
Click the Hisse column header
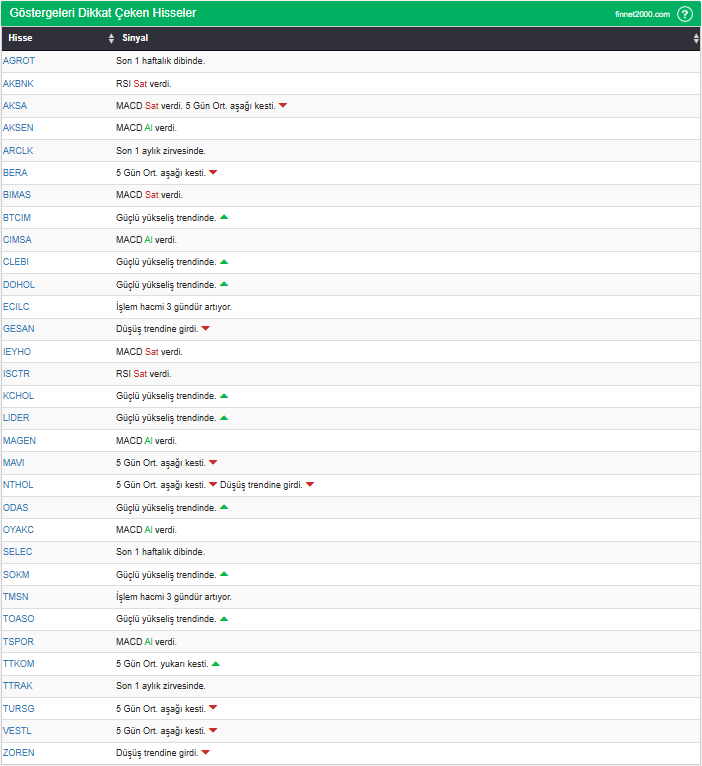20,38
